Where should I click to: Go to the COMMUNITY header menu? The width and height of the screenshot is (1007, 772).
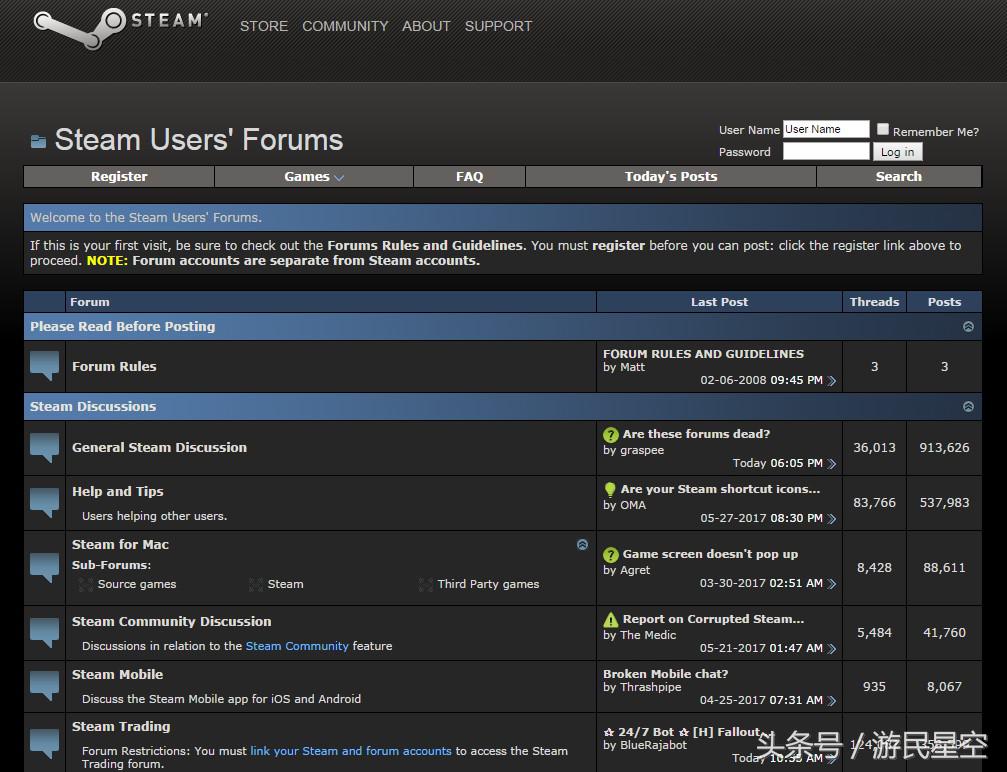pyautogui.click(x=345, y=26)
